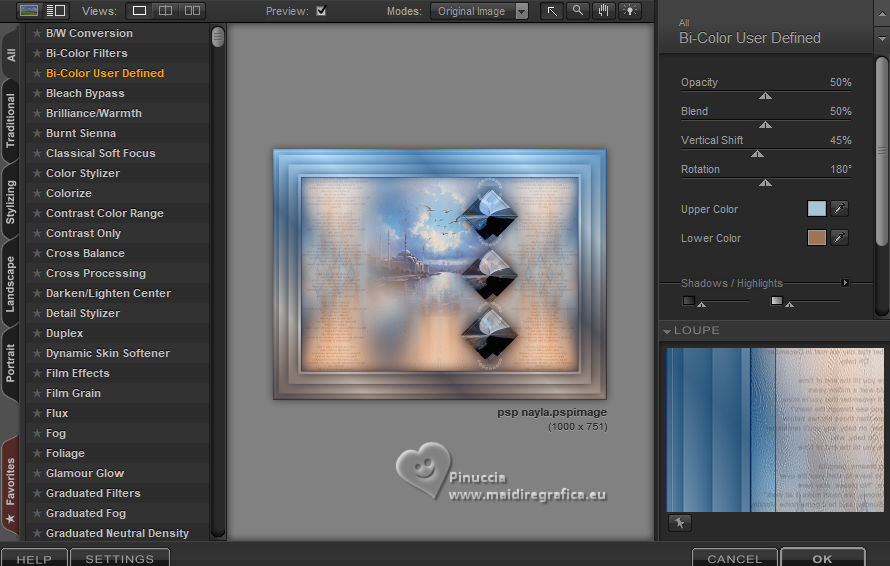
Task: Click the HELP button
Action: tap(34, 559)
